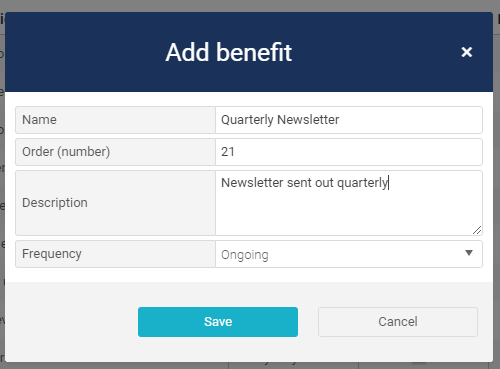Focus the Name input field
Viewport: 500px width, 369px height.
pos(349,120)
